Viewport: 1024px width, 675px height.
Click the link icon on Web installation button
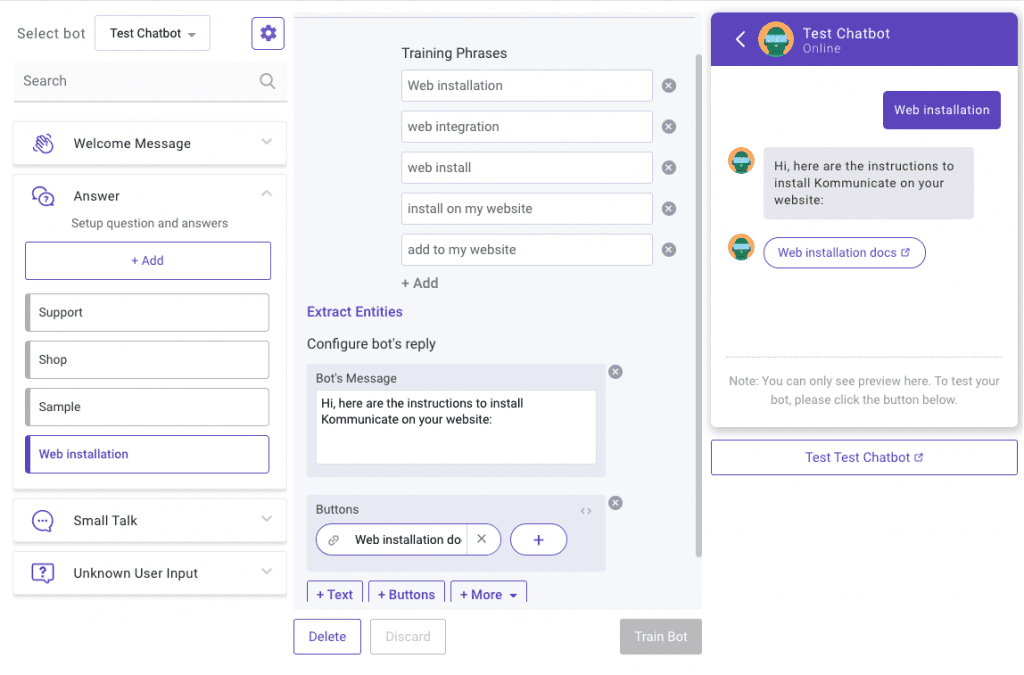[333, 540]
